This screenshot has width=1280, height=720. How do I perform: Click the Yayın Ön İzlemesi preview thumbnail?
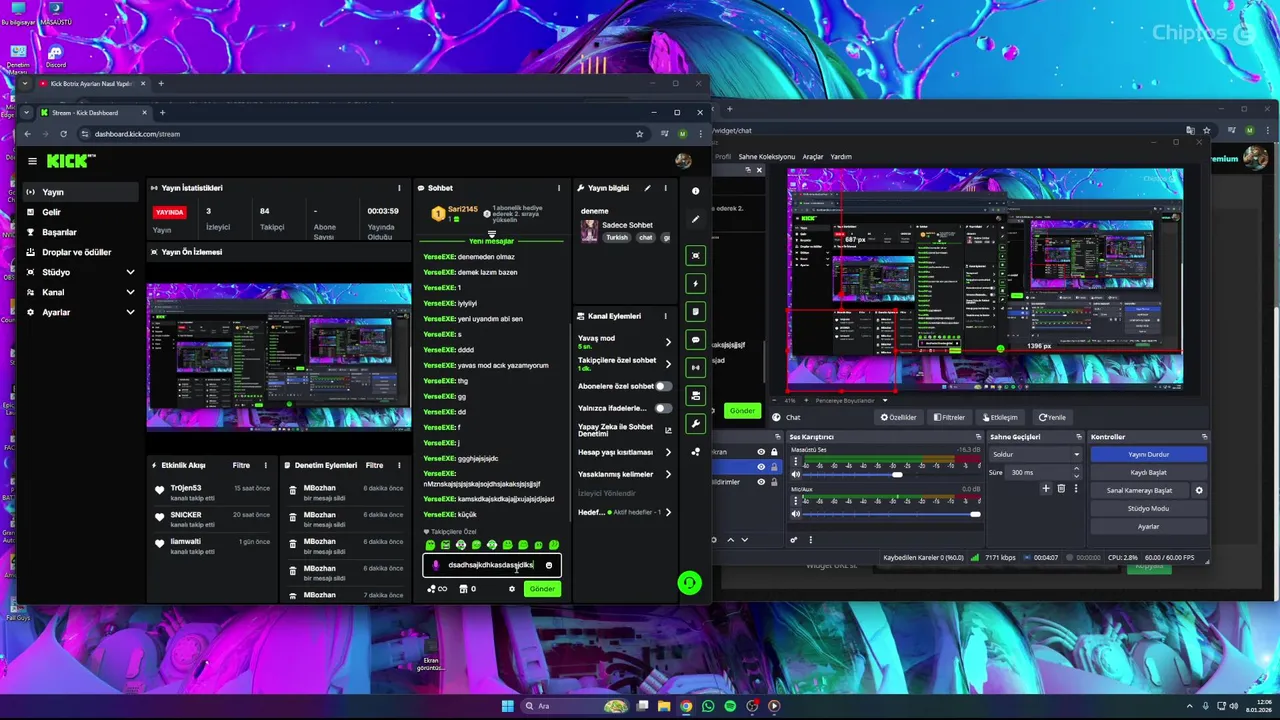pos(279,356)
